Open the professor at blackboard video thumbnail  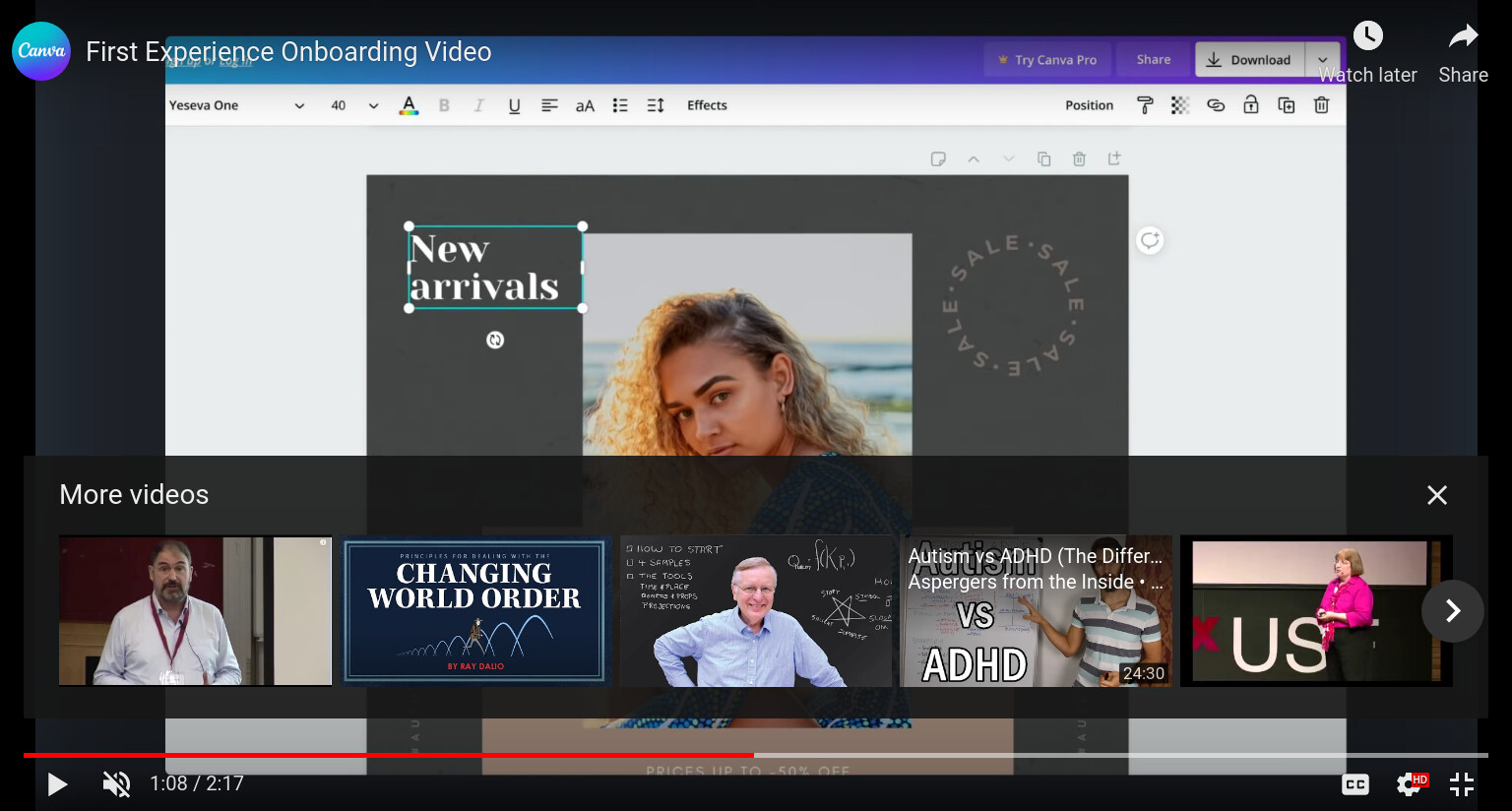756,611
